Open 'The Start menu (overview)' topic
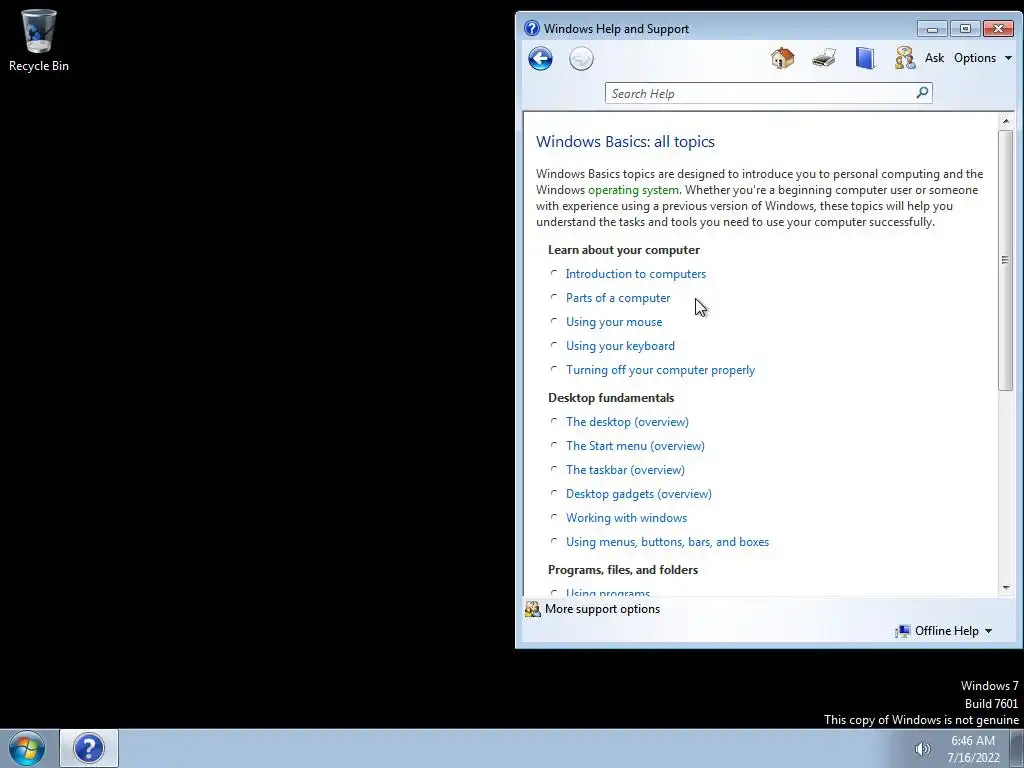The image size is (1024, 768). 635,446
